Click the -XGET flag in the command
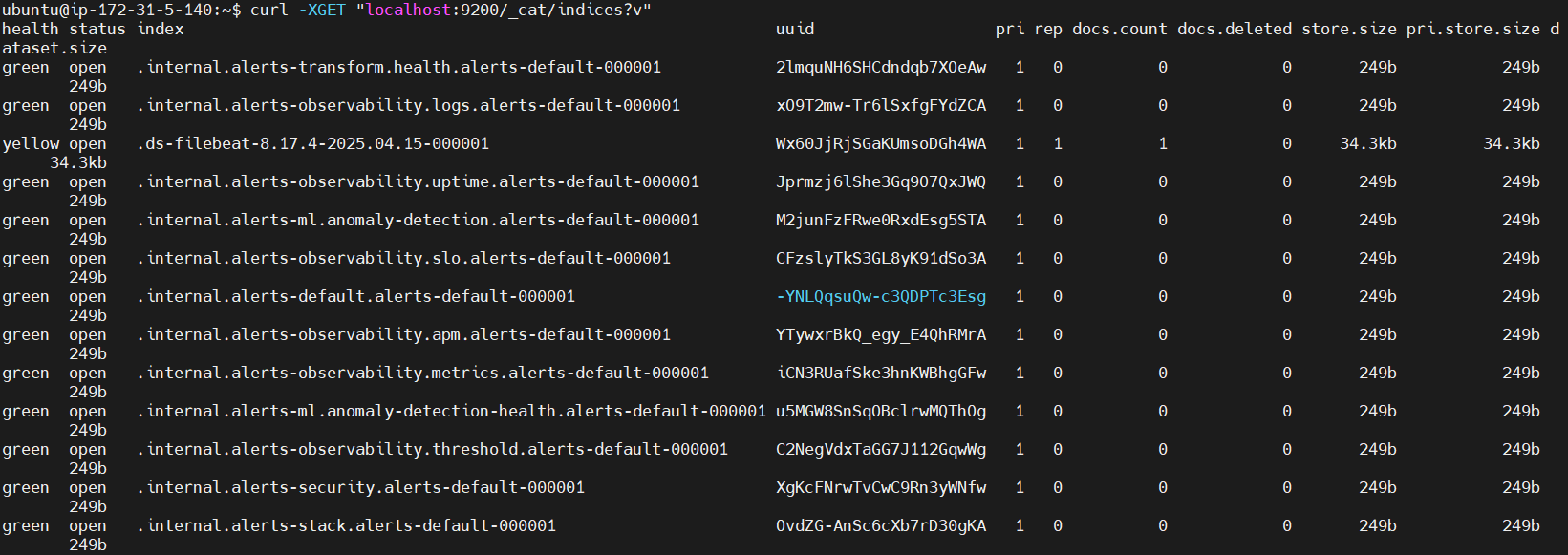1568x555 pixels. point(322,10)
